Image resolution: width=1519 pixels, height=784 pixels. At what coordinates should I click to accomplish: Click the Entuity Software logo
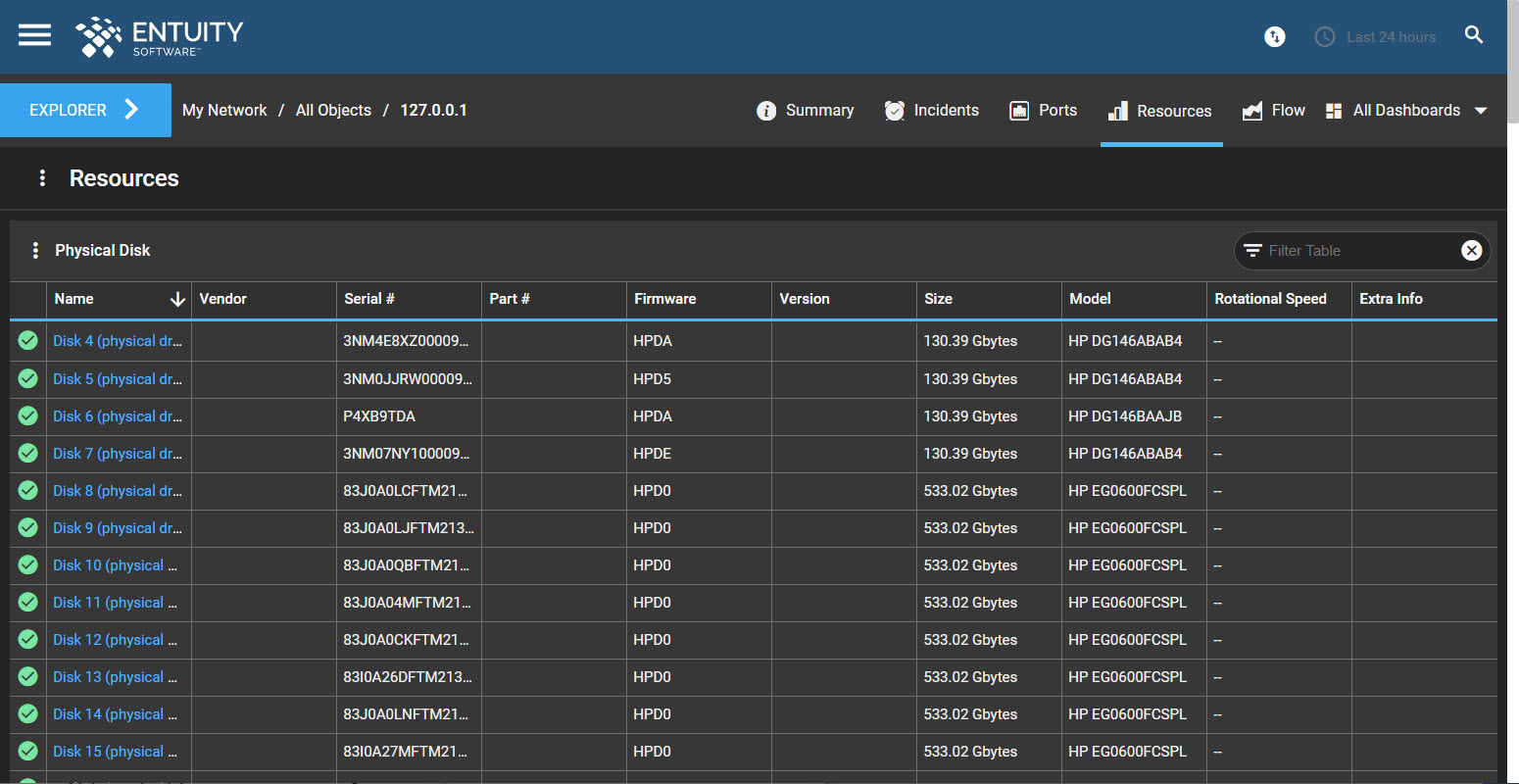click(x=160, y=37)
